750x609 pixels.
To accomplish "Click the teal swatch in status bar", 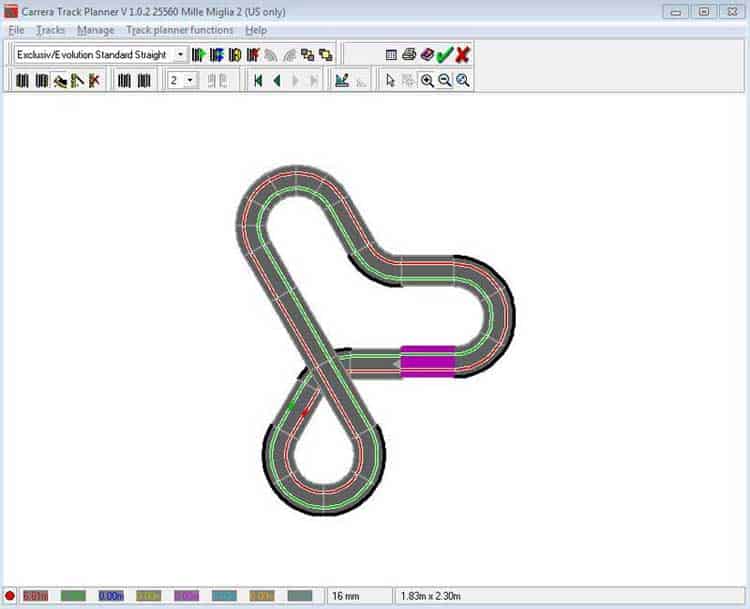I will pyautogui.click(x=224, y=596).
